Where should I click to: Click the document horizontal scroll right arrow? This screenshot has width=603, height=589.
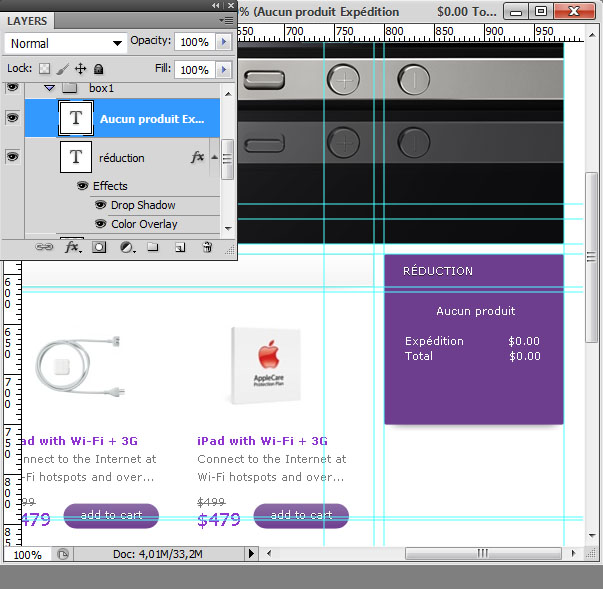573,554
